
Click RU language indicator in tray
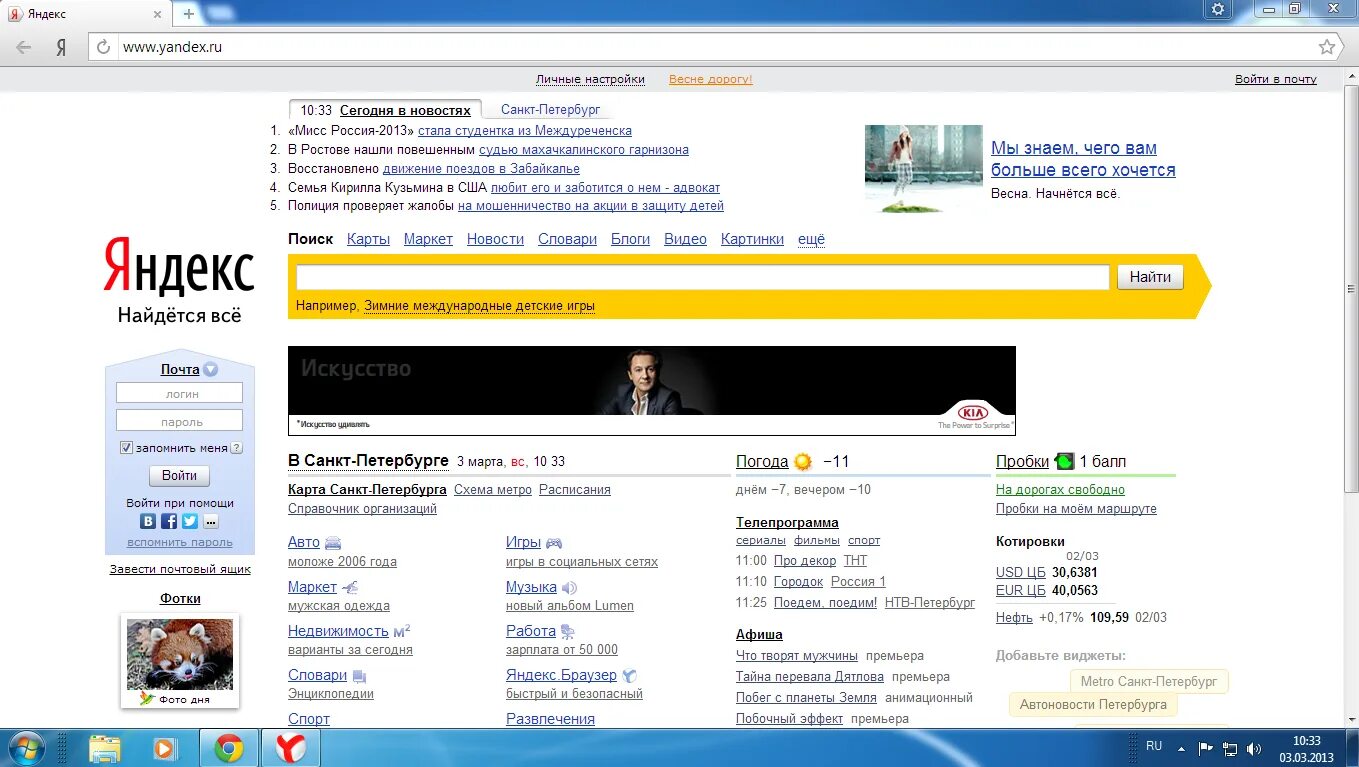point(1154,746)
